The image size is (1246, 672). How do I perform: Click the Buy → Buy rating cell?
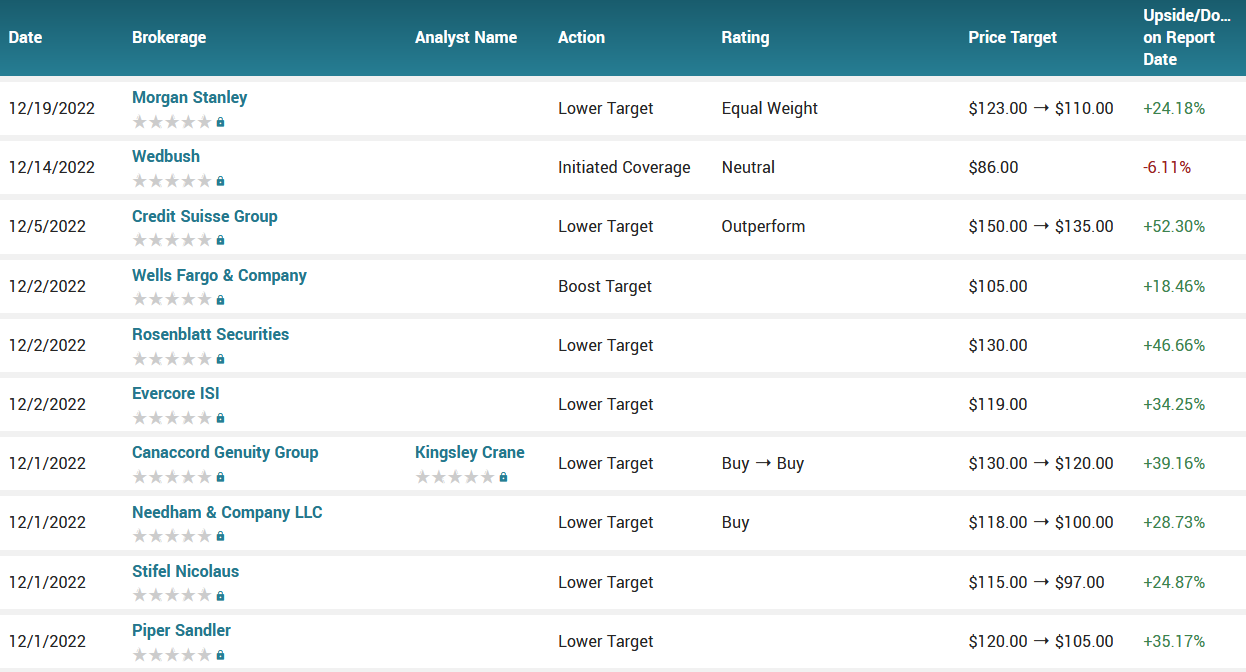[762, 463]
